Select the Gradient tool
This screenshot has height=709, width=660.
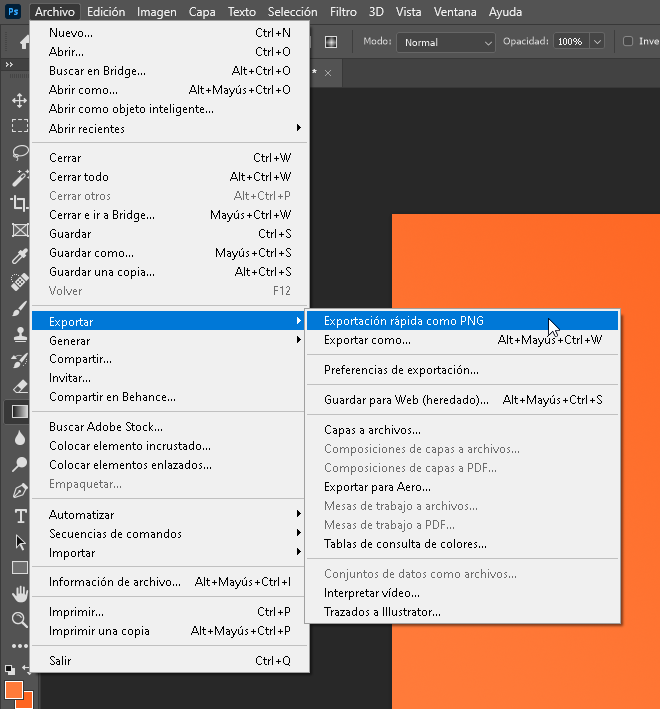click(x=19, y=412)
